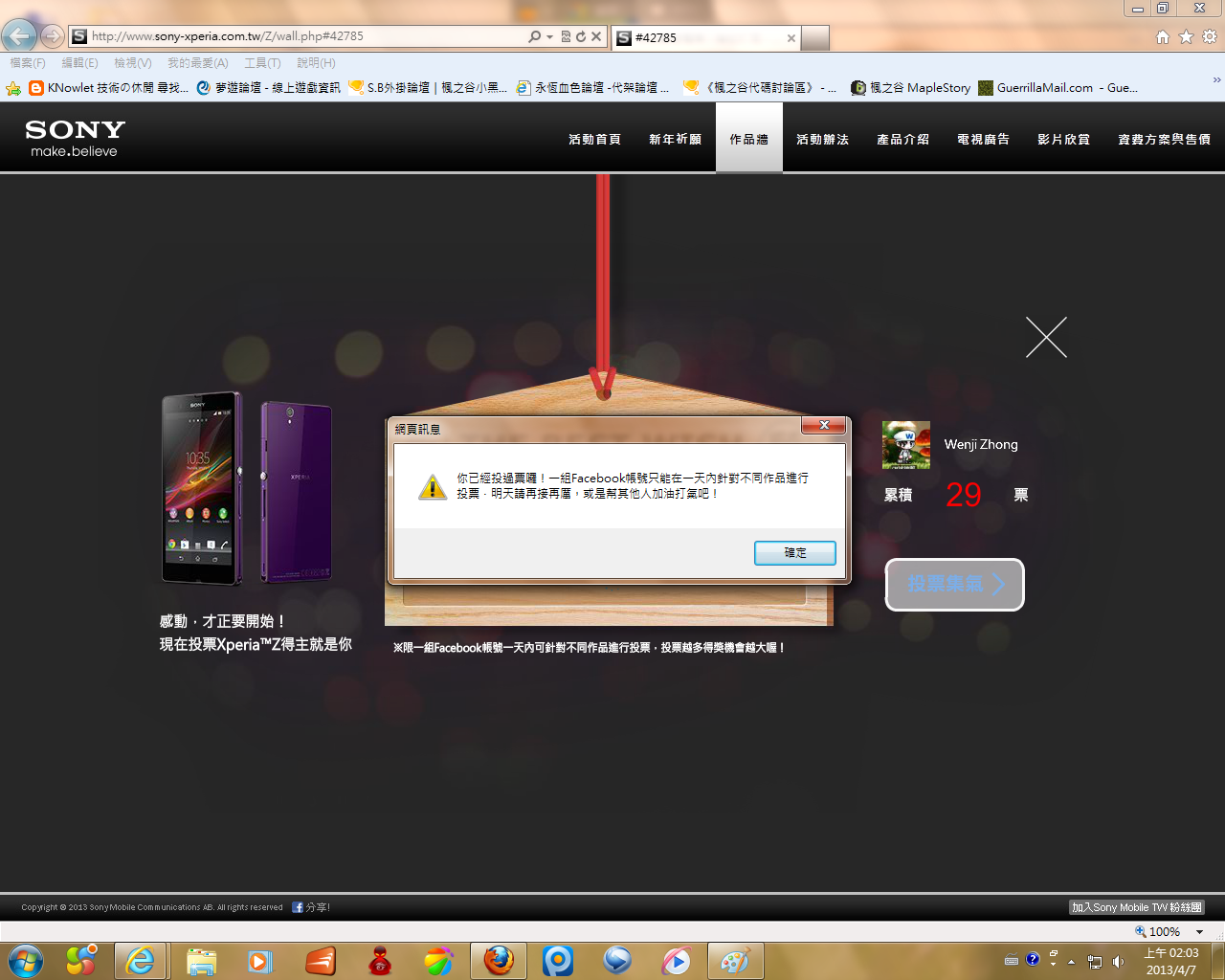
Task: Open the 檢視(V) menu
Action: [133, 62]
